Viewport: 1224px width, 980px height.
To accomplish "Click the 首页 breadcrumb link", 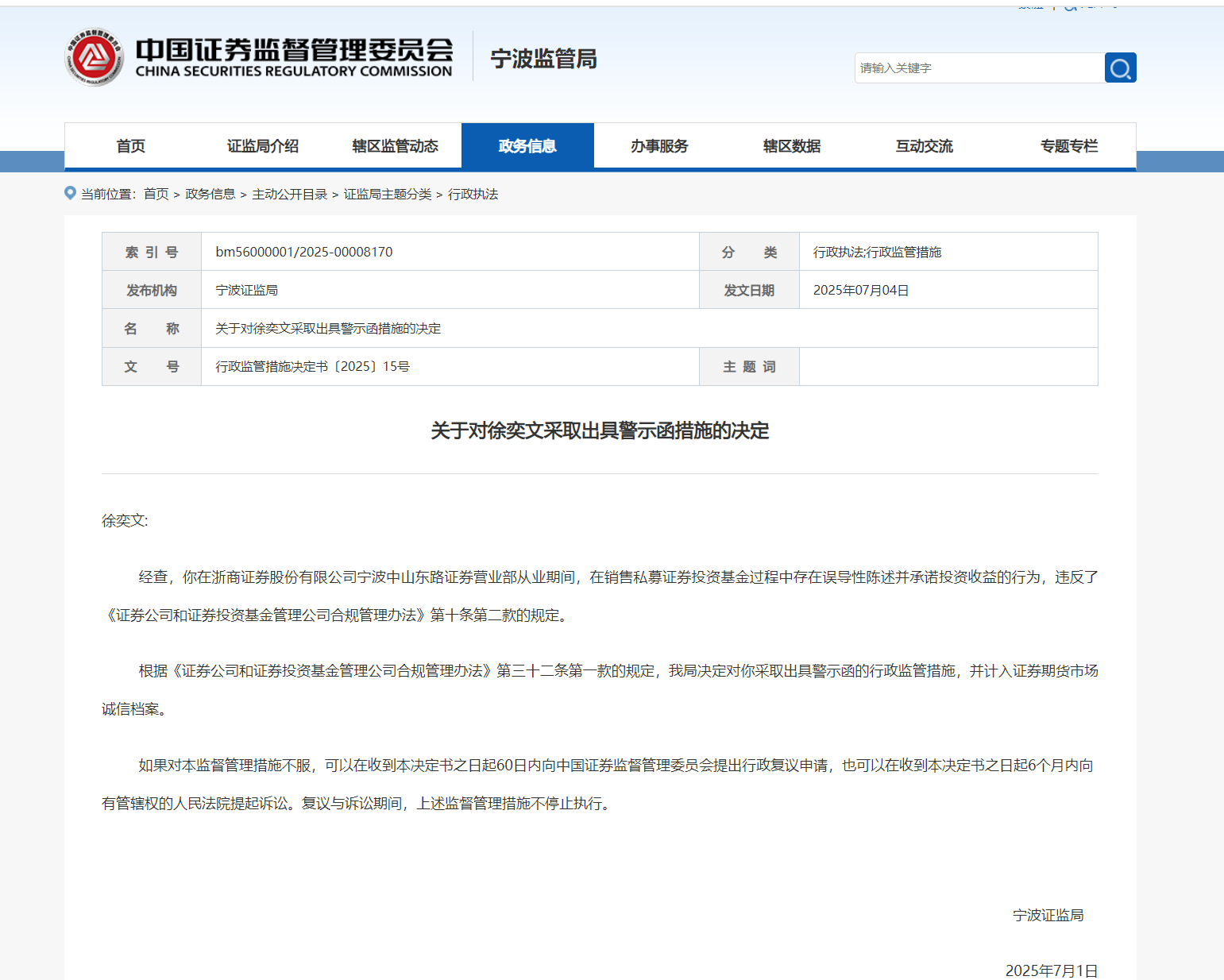I will click(x=156, y=193).
